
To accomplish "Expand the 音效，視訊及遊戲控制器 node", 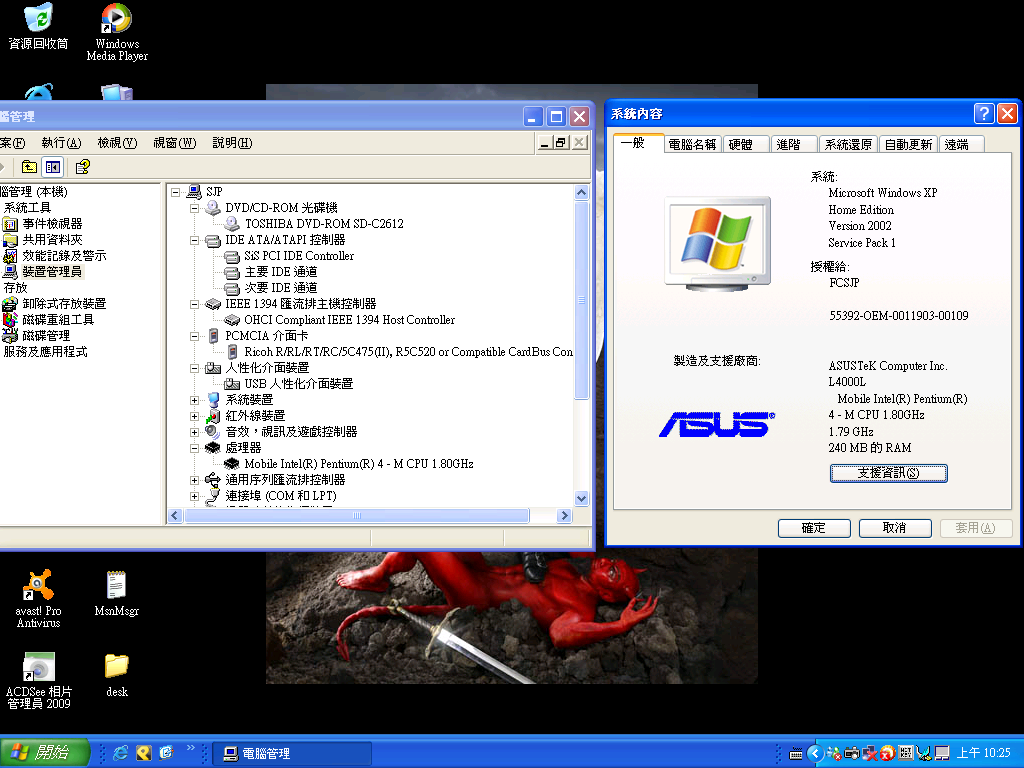I will [x=194, y=432].
